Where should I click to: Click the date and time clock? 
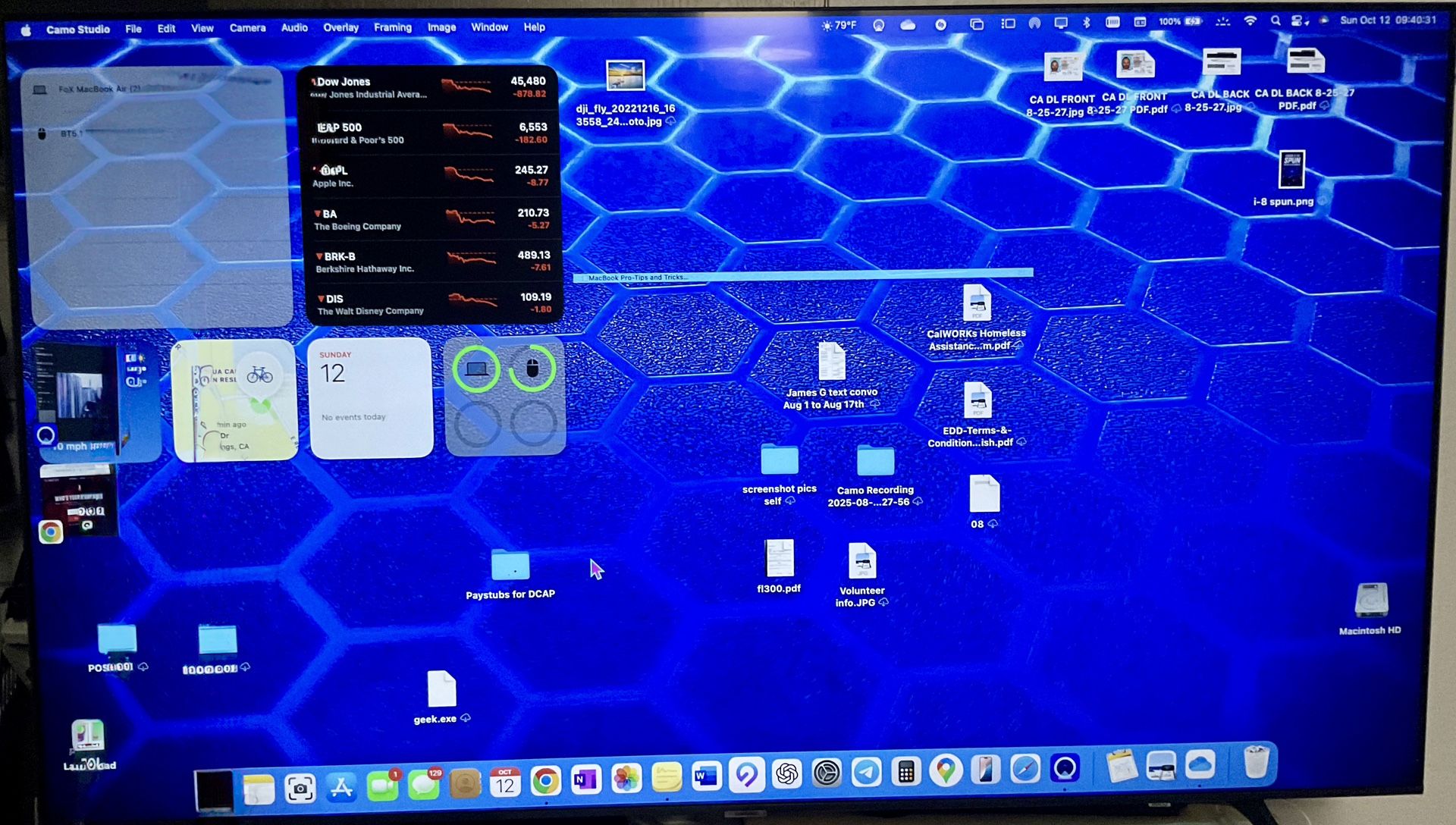coord(1387,20)
